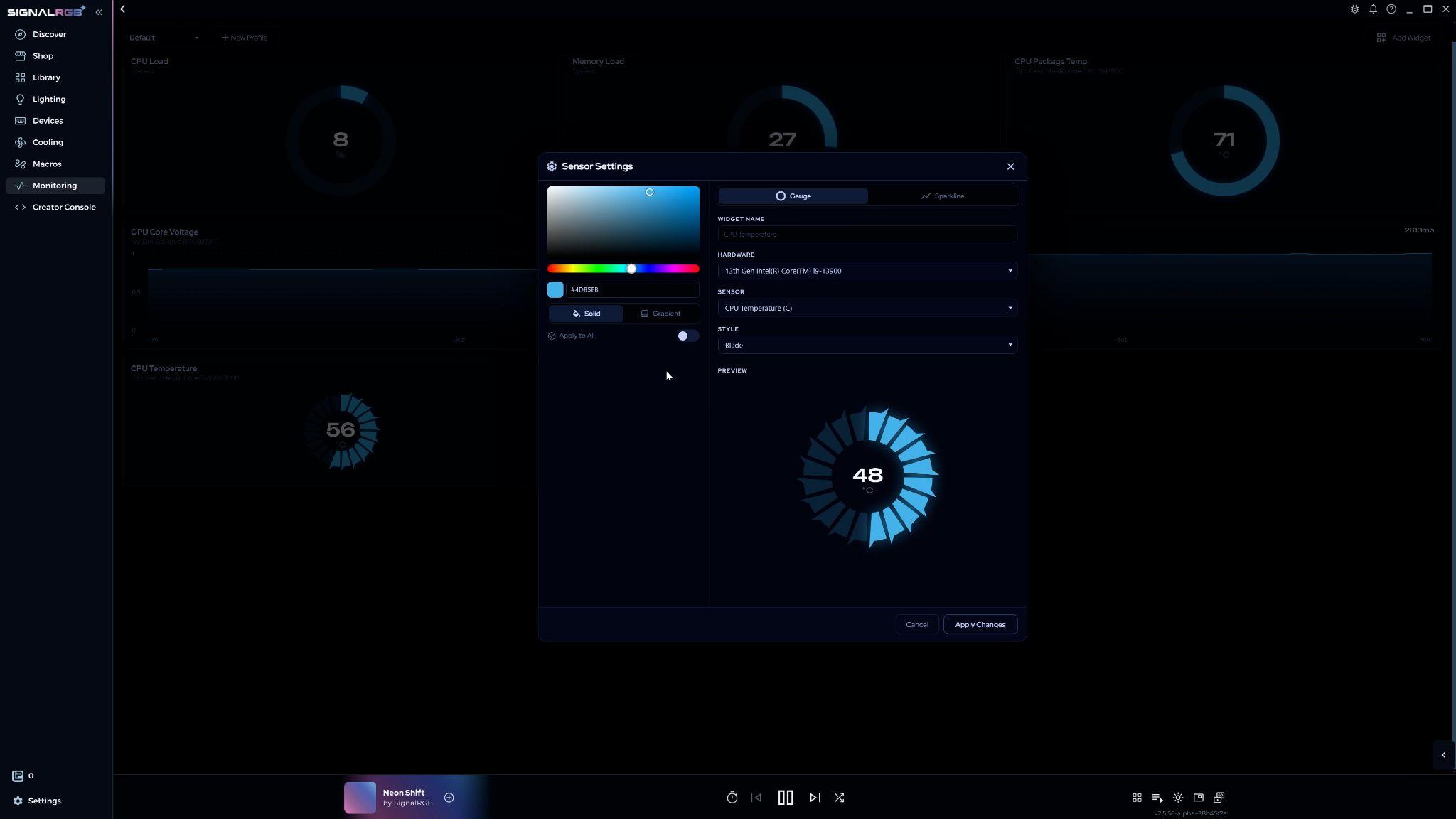This screenshot has width=1456, height=819.
Task: Click the current color swatch preview
Action: 555,290
